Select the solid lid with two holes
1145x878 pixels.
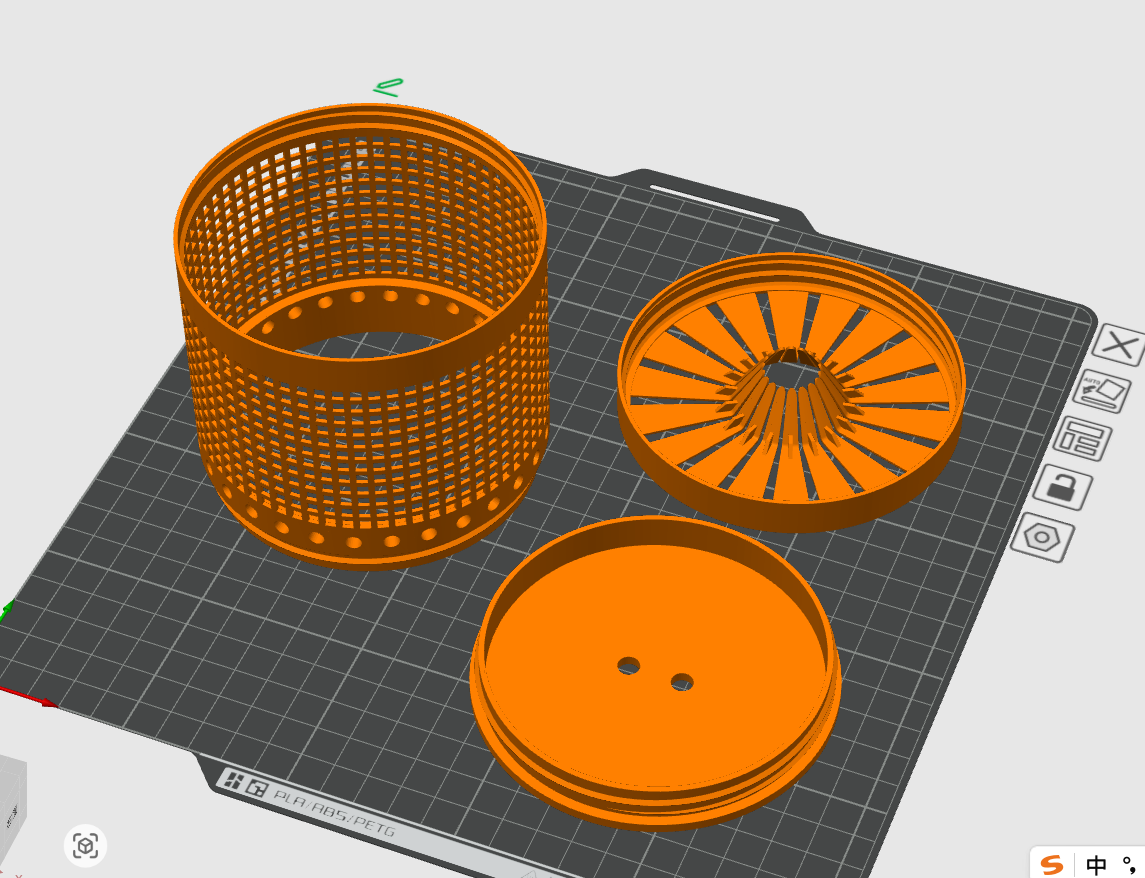(x=655, y=673)
